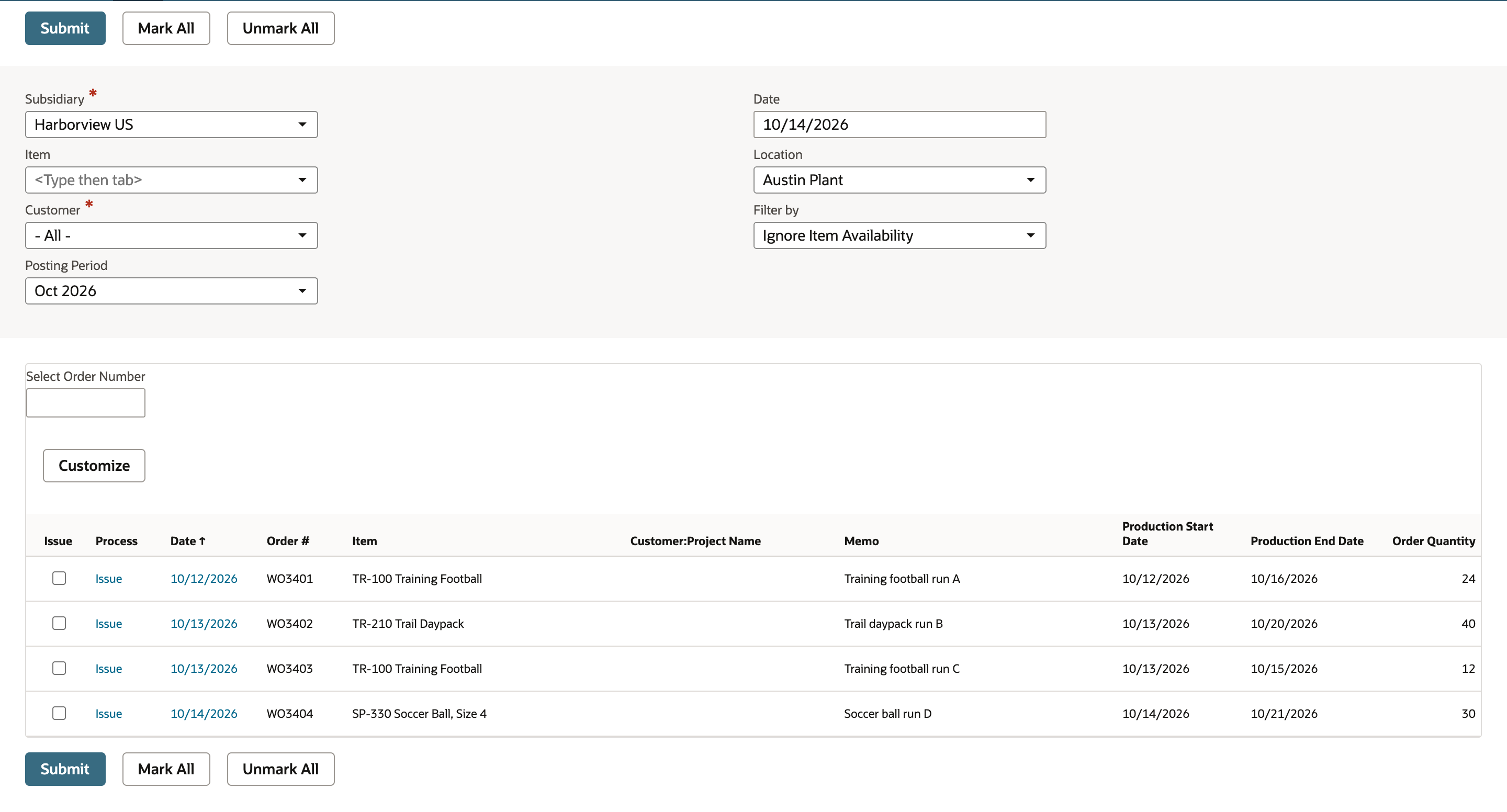1507x812 pixels.
Task: Click the Date field 10/14/2026
Action: [x=900, y=125]
